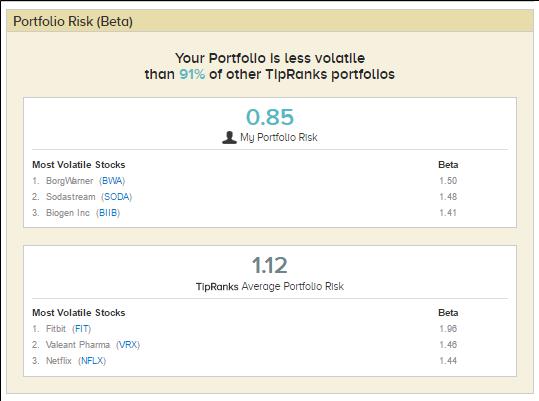The image size is (539, 401).
Task: Open the NFLX ticker link
Action: coord(92,361)
